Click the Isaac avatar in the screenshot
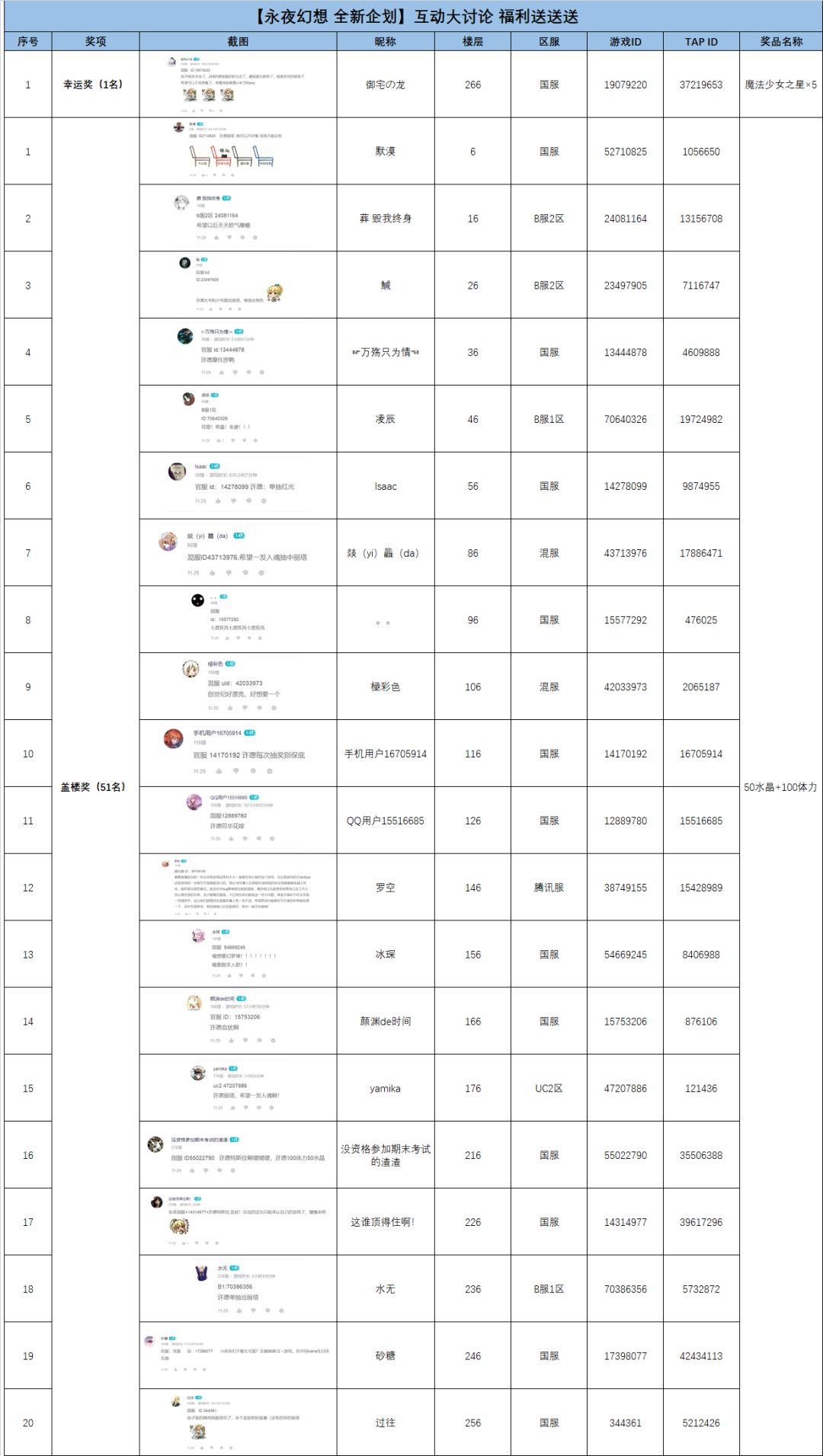823x1456 pixels. [x=177, y=472]
